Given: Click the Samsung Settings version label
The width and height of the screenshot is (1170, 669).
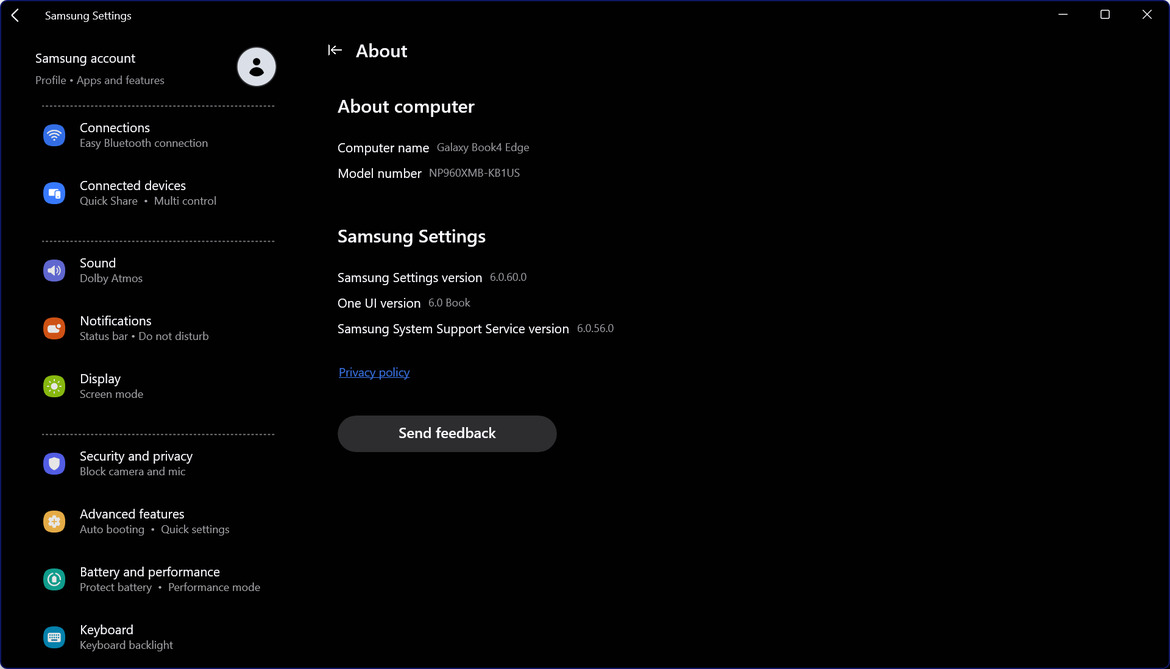Looking at the screenshot, I should [x=410, y=277].
